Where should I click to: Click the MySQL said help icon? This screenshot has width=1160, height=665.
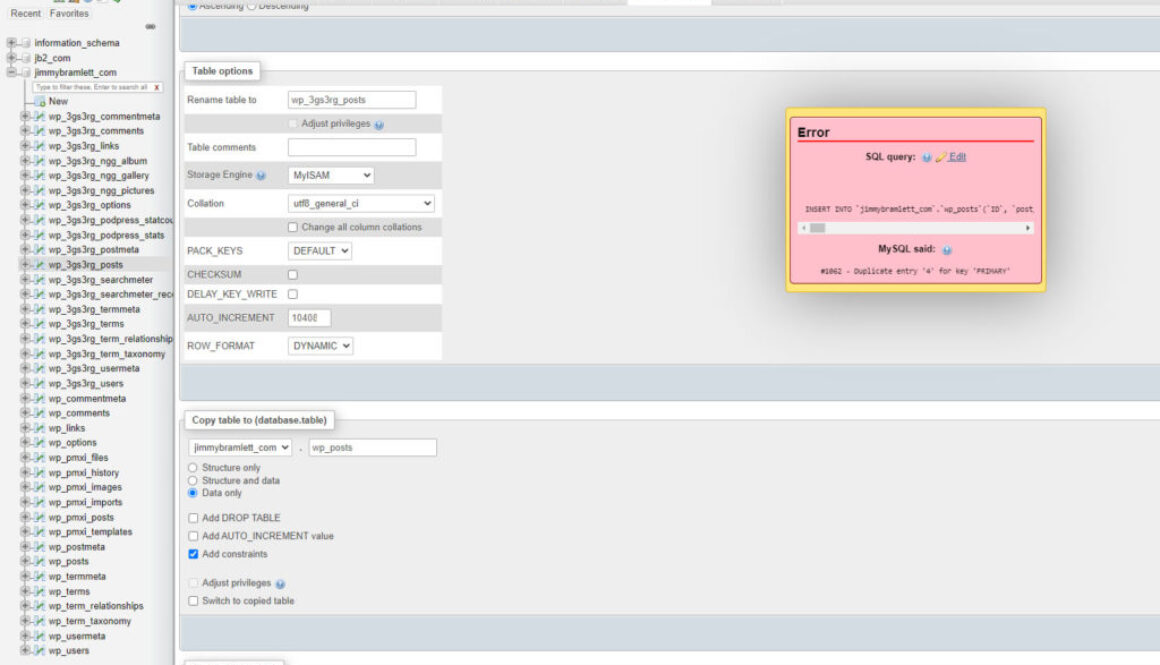947,250
